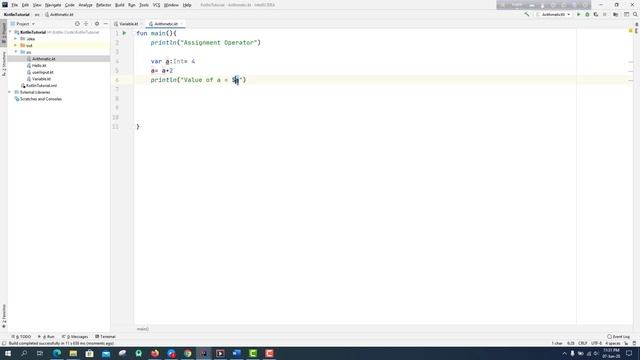
Task: Open Microsoft Edge from taskbar
Action: [x=57, y=353]
